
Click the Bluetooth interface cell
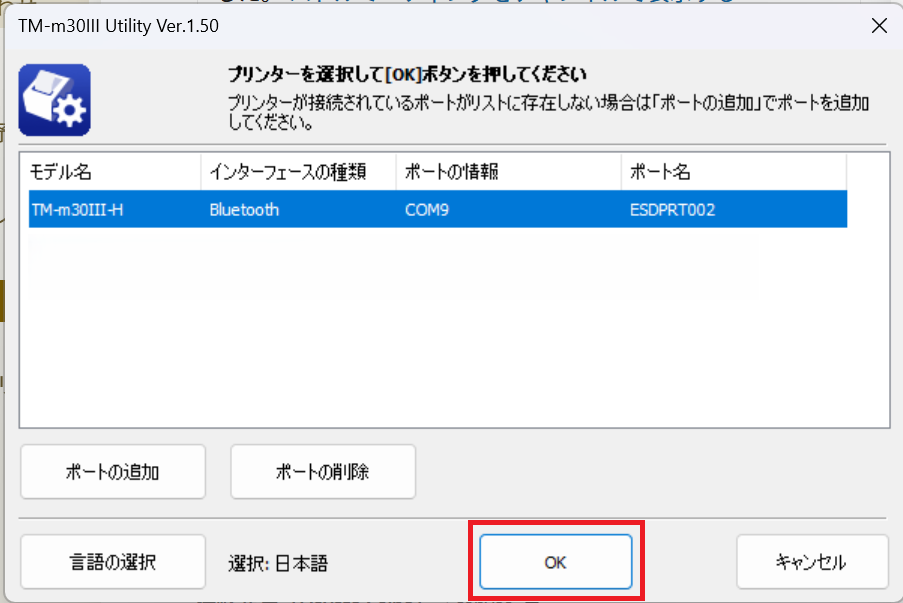(244, 210)
